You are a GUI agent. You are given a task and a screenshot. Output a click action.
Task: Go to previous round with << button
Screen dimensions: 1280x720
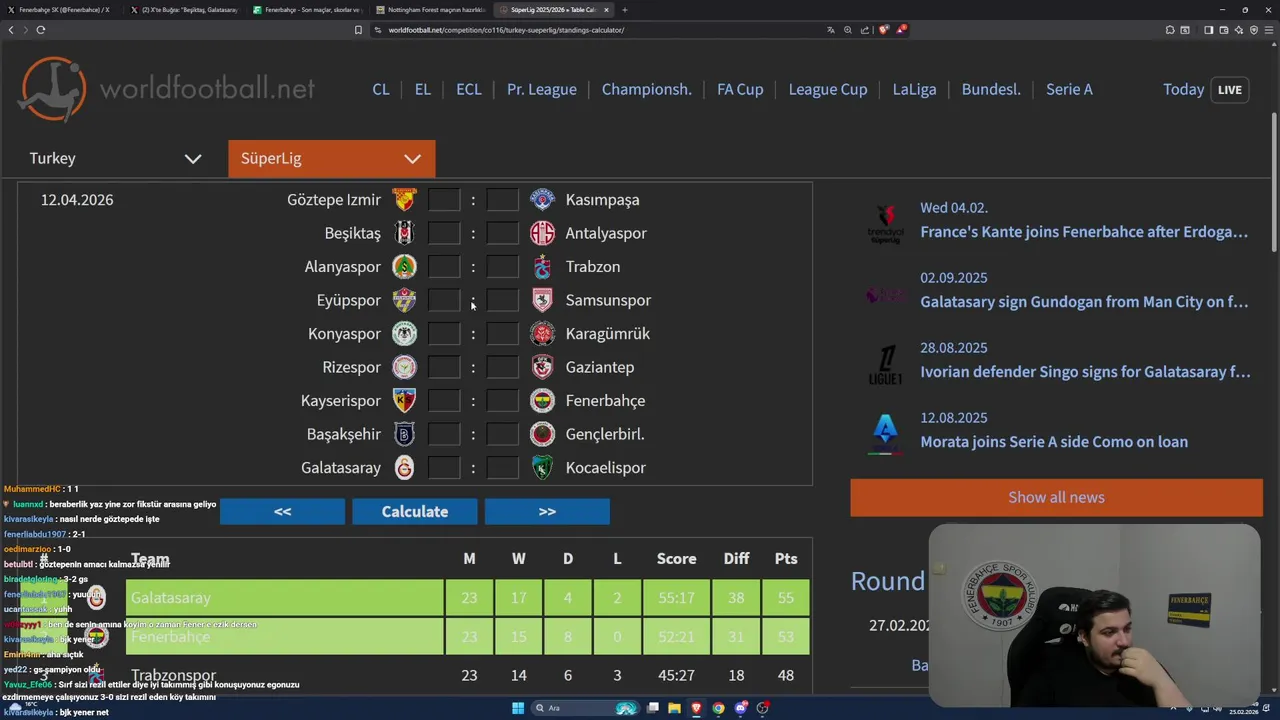[283, 511]
